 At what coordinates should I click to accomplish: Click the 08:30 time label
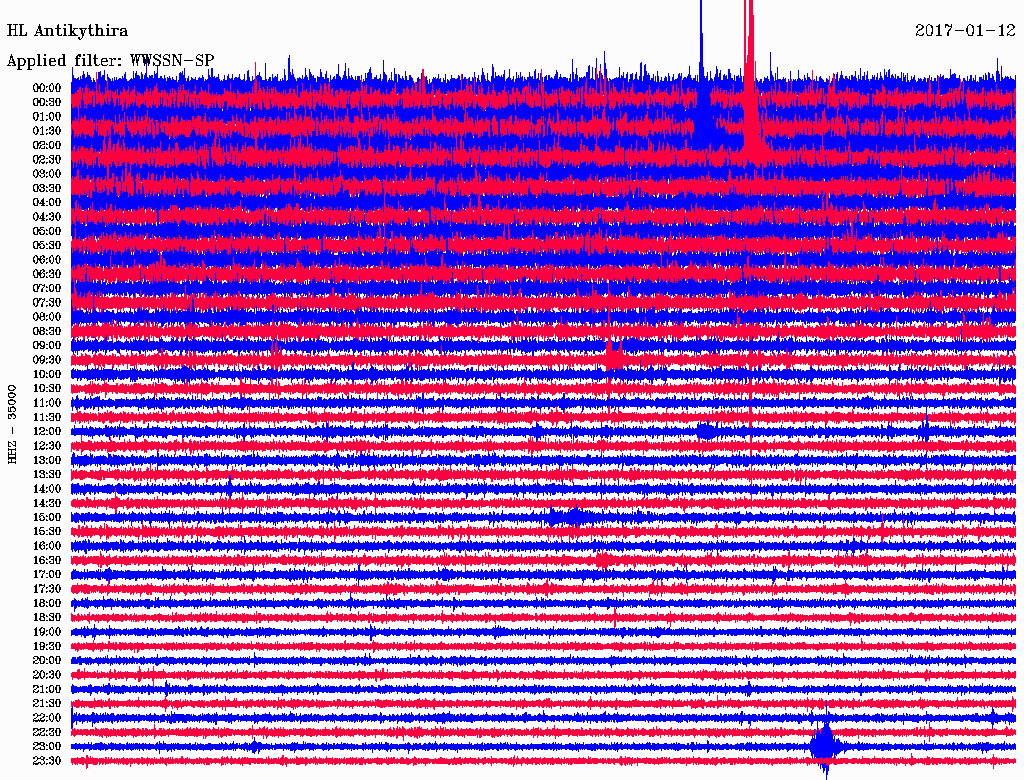click(47, 331)
